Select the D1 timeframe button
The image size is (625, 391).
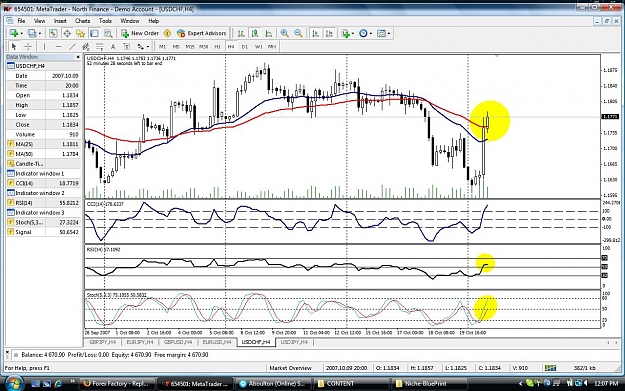point(245,47)
